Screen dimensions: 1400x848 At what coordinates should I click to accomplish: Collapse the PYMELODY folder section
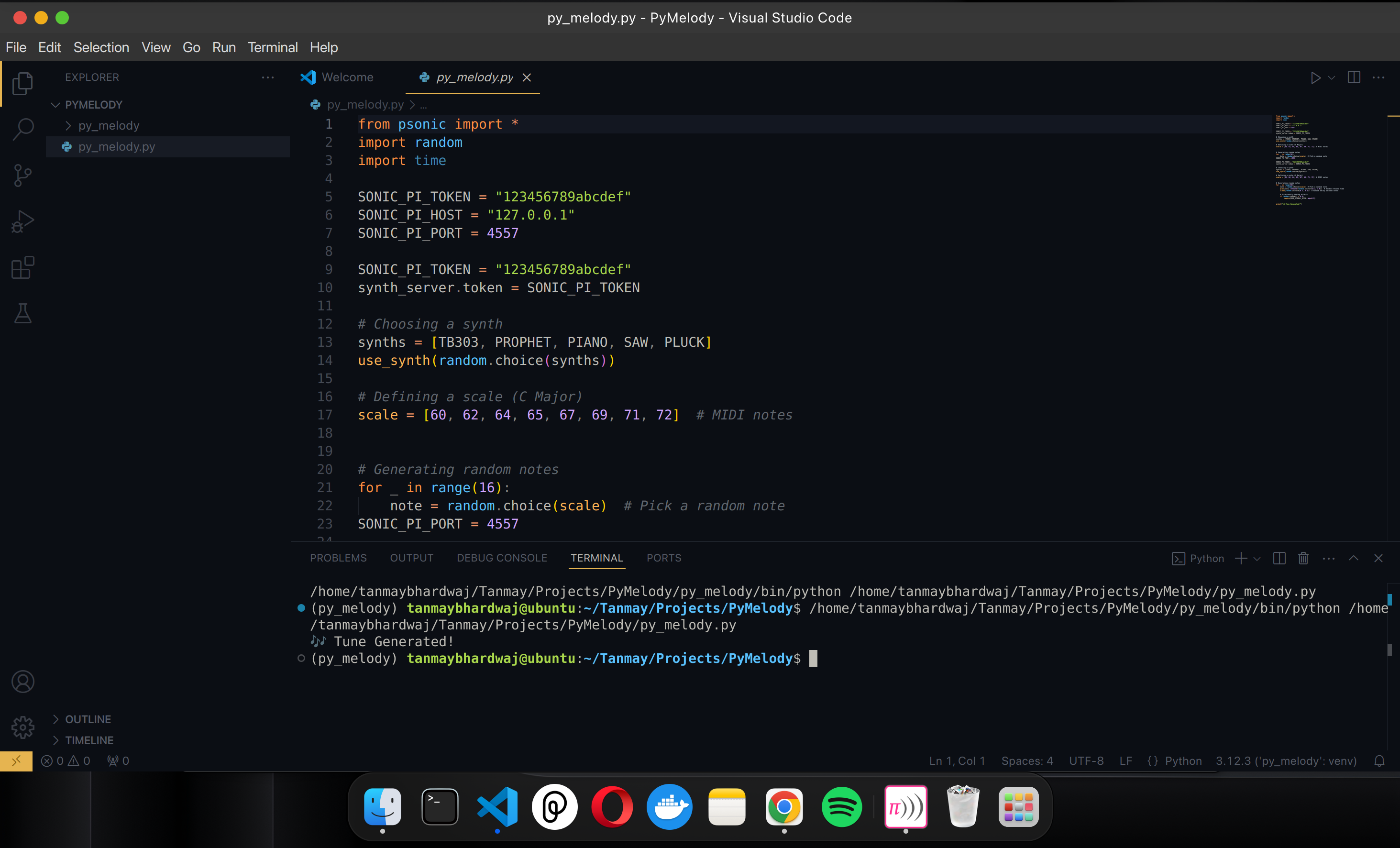55,105
